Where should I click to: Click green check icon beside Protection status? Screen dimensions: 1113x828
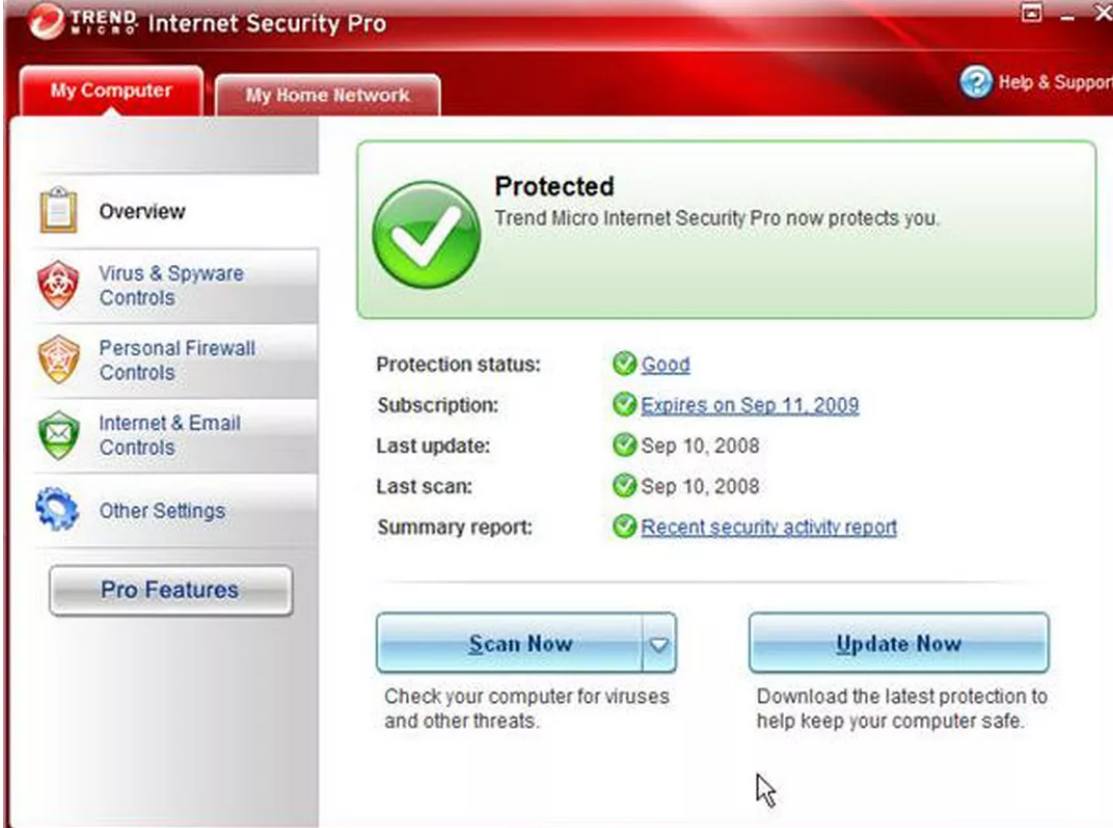click(625, 365)
